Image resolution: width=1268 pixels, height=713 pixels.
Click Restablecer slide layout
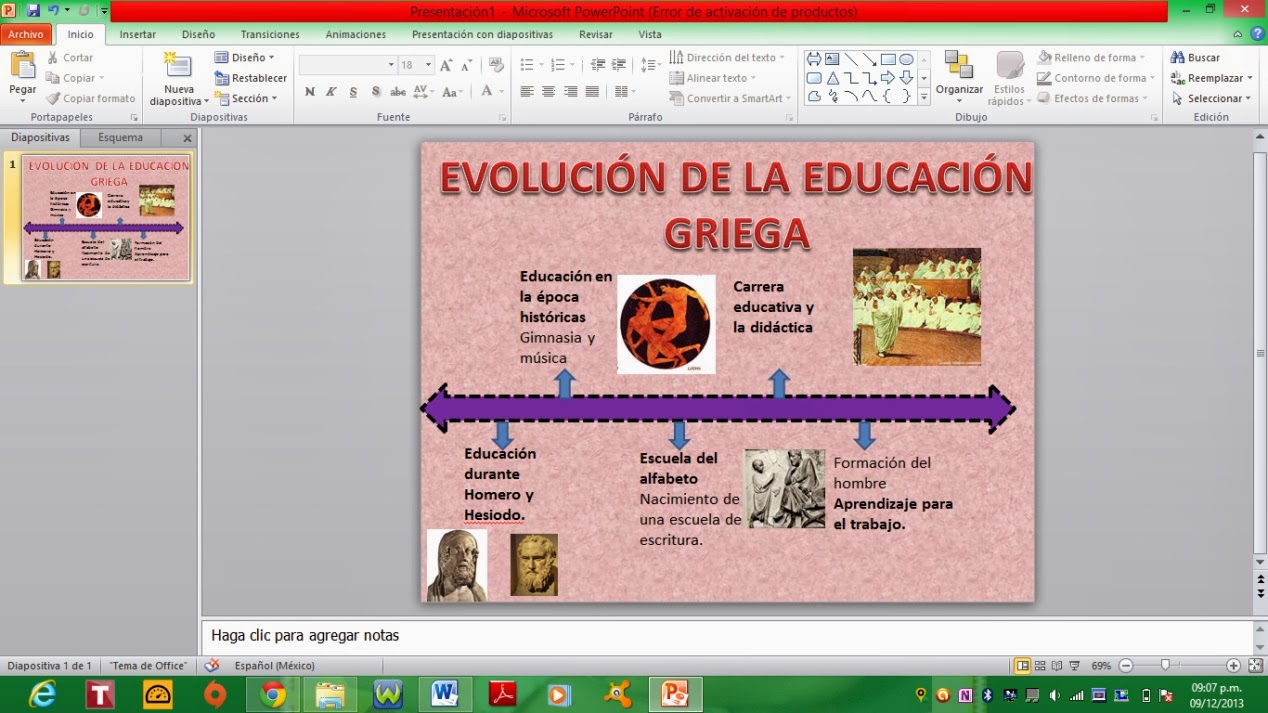point(251,78)
